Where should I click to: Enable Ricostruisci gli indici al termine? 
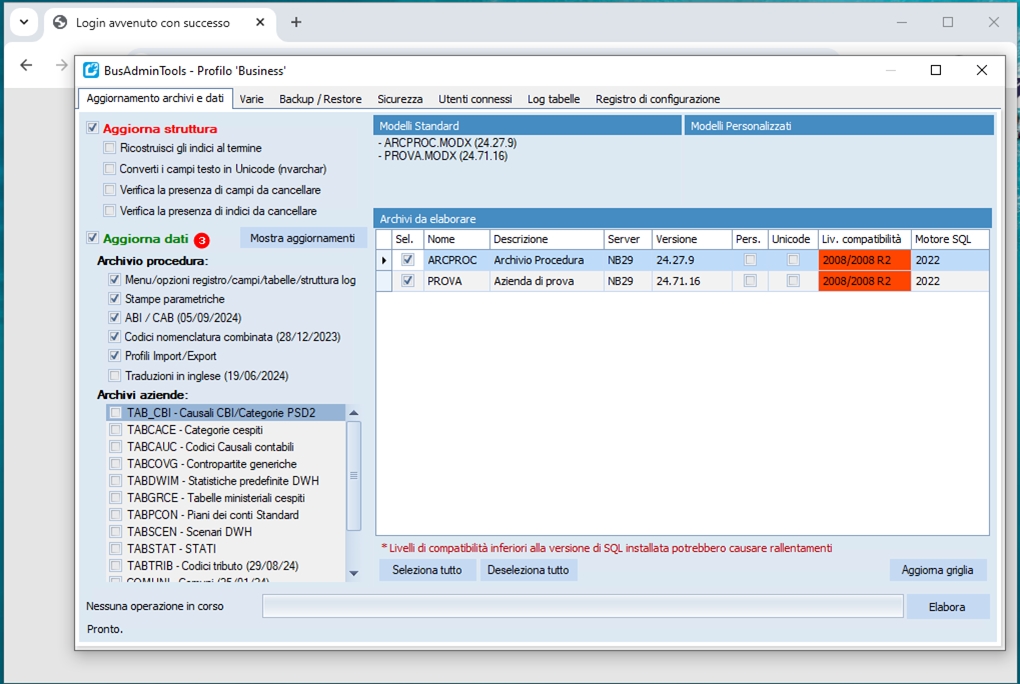(x=110, y=148)
